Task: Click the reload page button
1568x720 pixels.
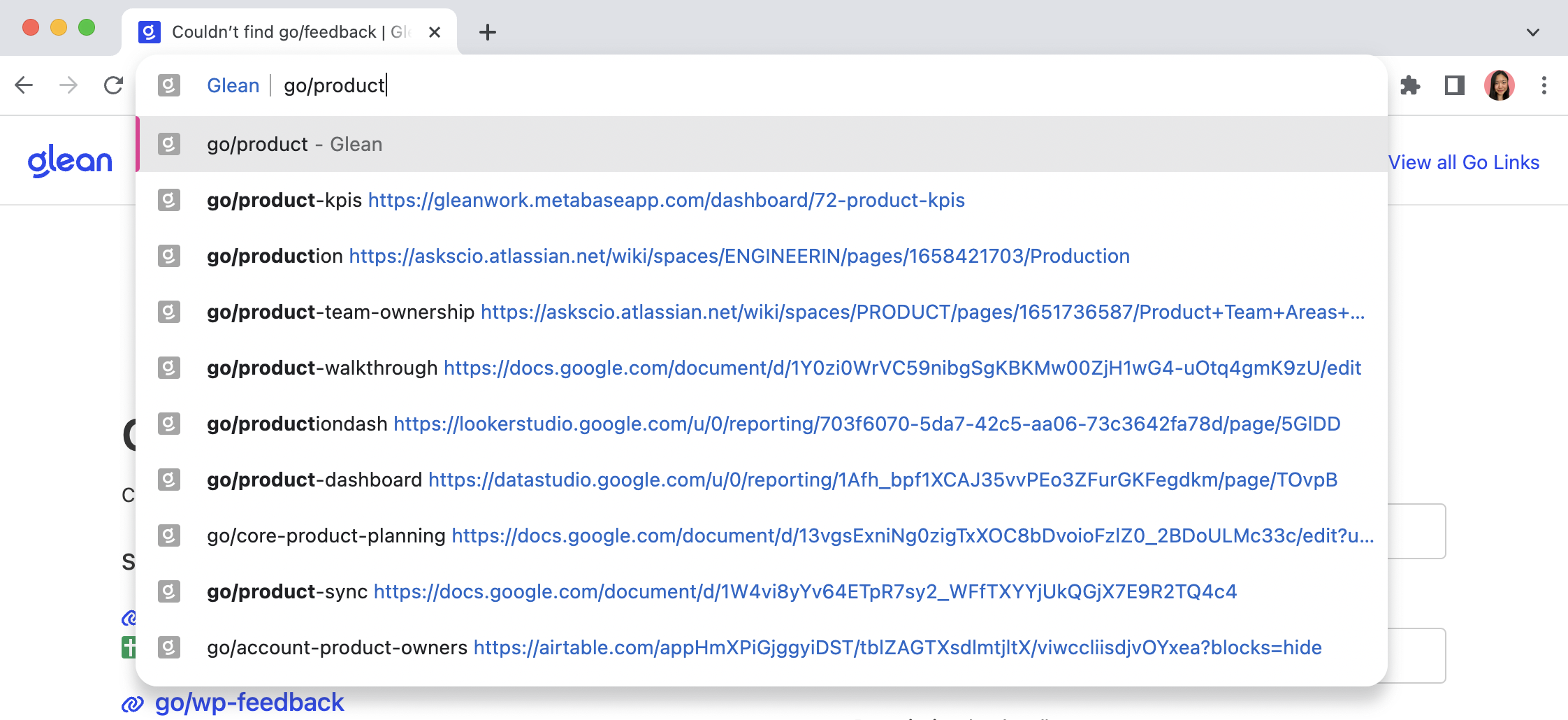Action: 113,85
